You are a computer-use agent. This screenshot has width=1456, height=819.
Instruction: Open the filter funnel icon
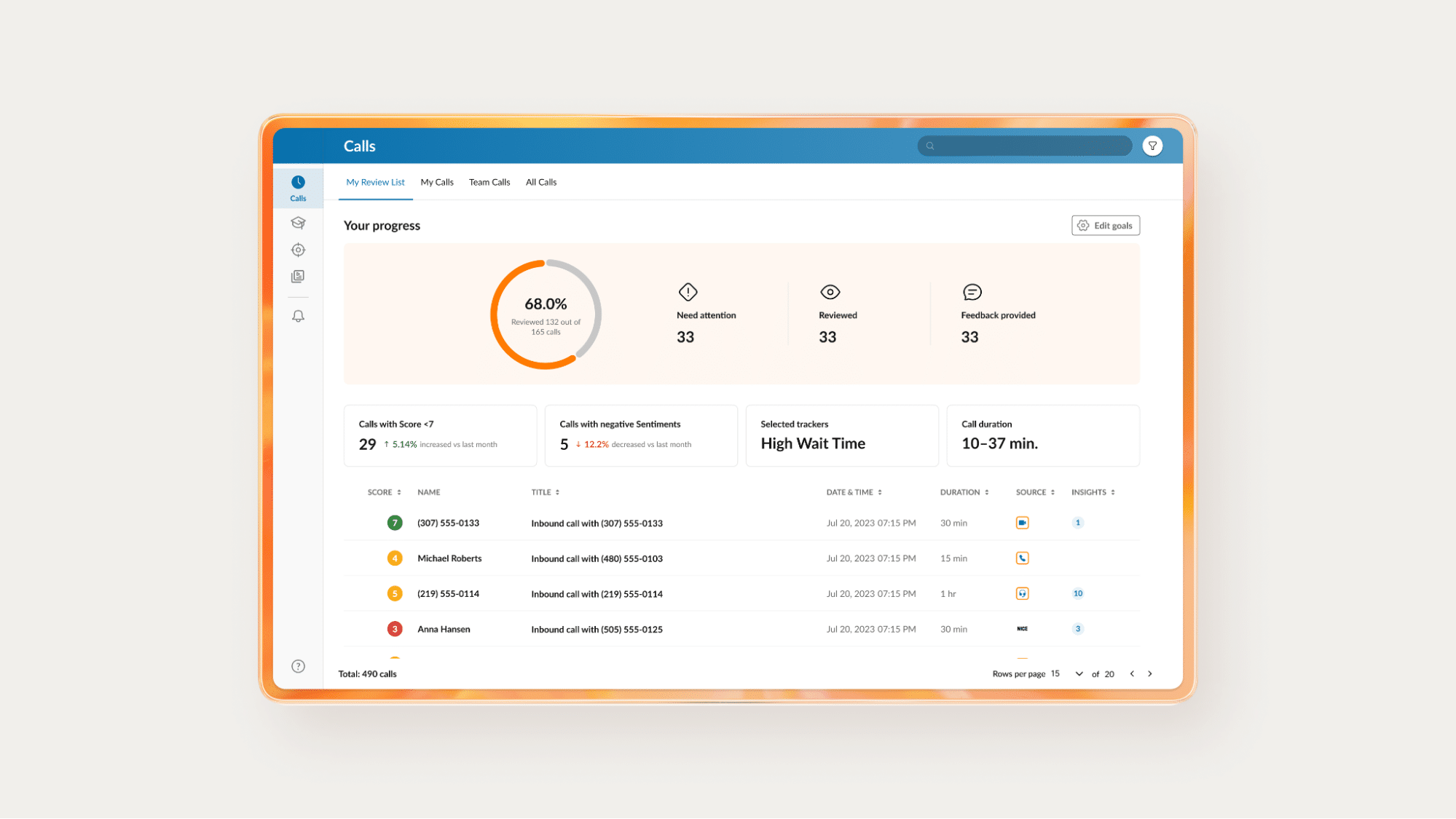point(1152,146)
